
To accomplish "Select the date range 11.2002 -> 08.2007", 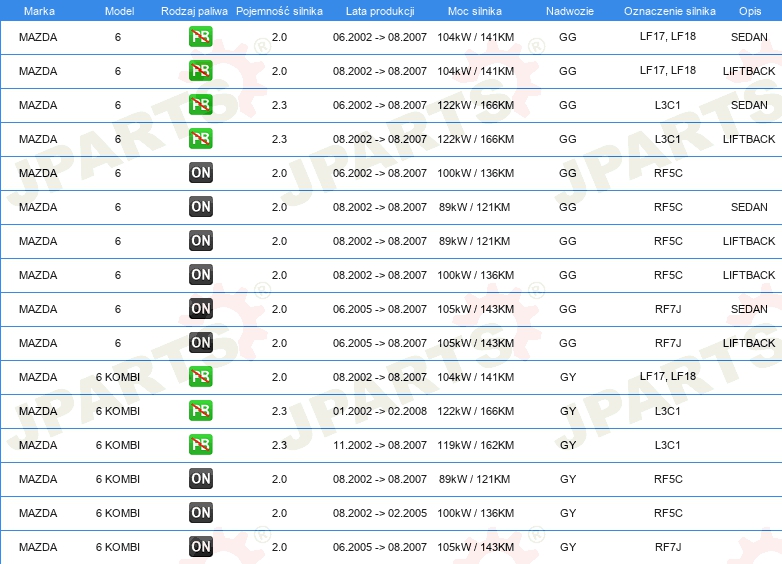I will (380, 445).
